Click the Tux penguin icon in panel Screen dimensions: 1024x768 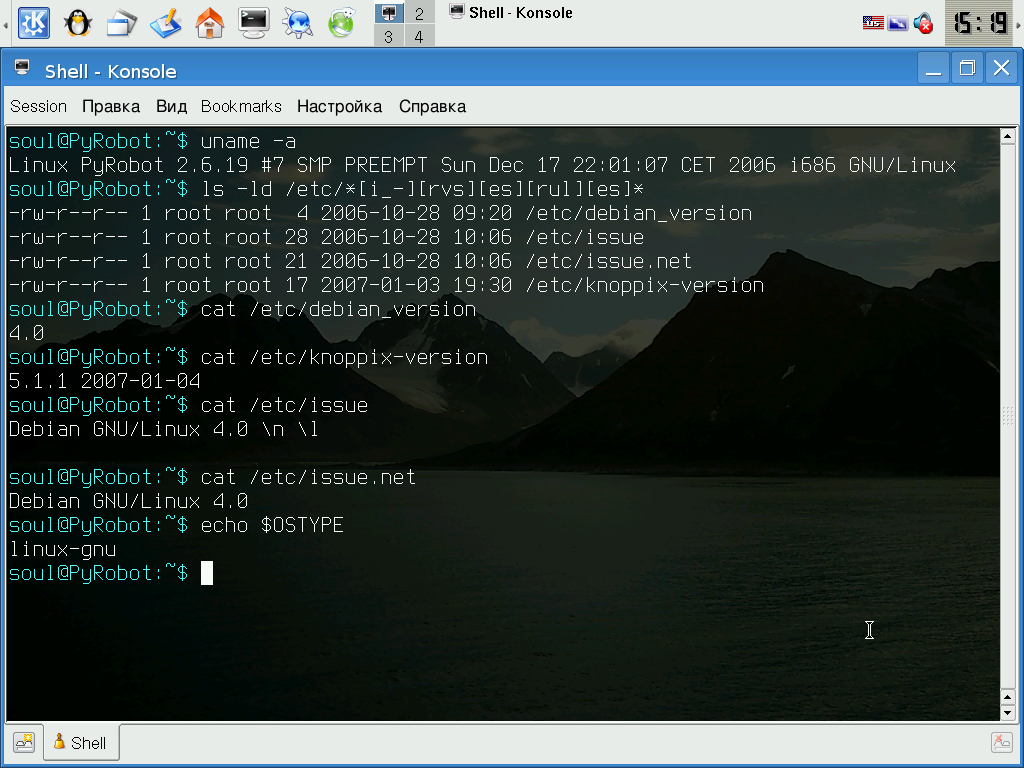pos(77,23)
